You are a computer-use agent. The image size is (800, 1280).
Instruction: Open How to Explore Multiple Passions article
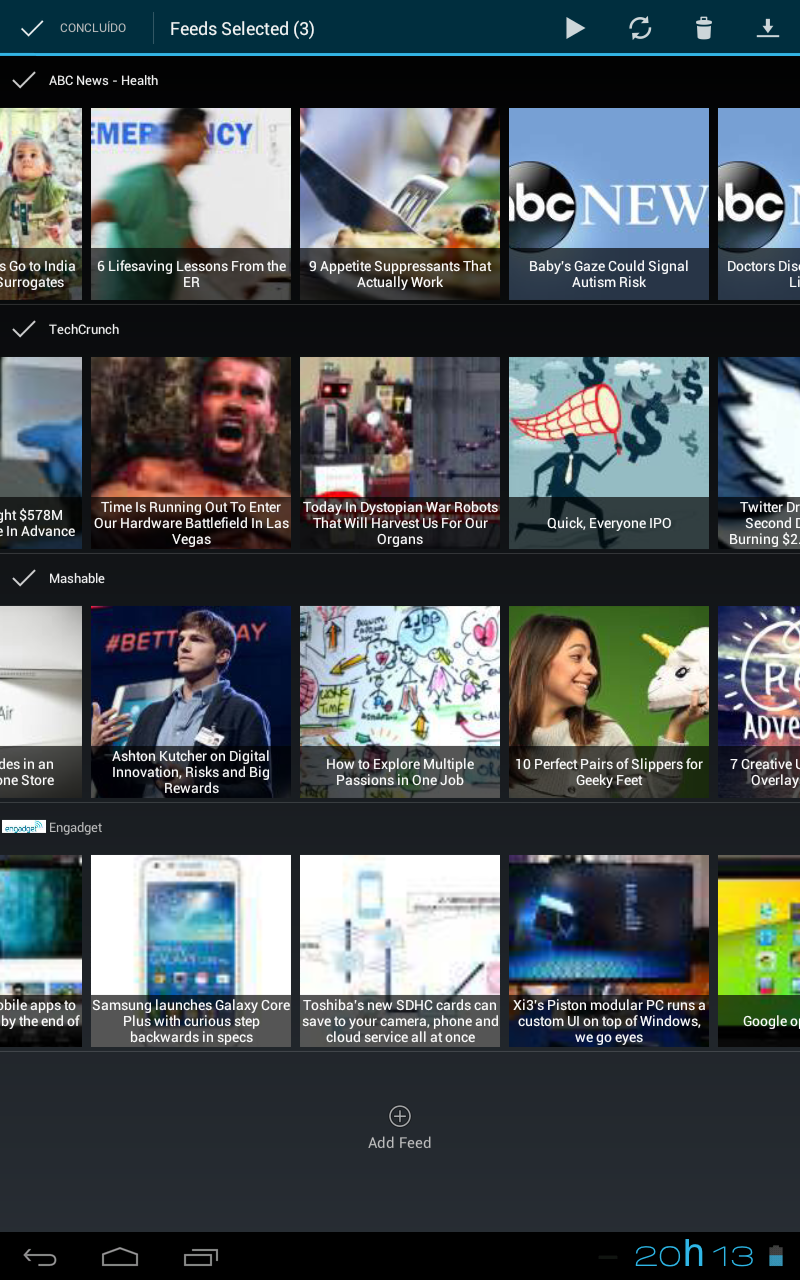(400, 702)
